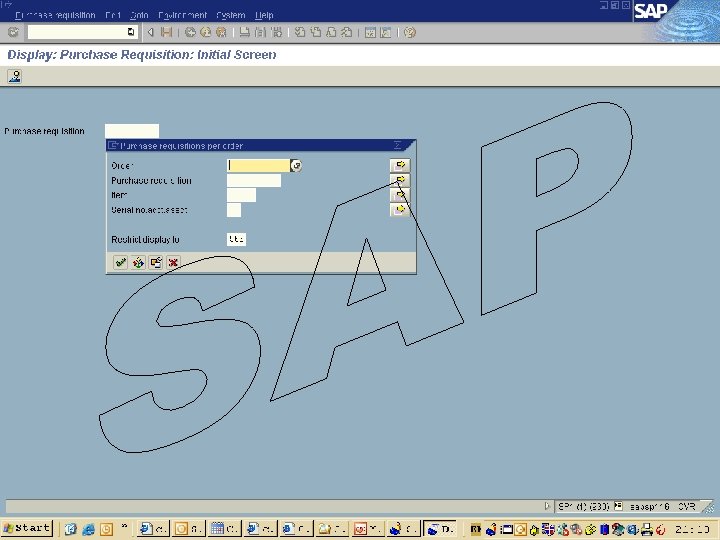Viewport: 720px width, 540px height.
Task: Open the Help menu
Action: click(x=264, y=15)
